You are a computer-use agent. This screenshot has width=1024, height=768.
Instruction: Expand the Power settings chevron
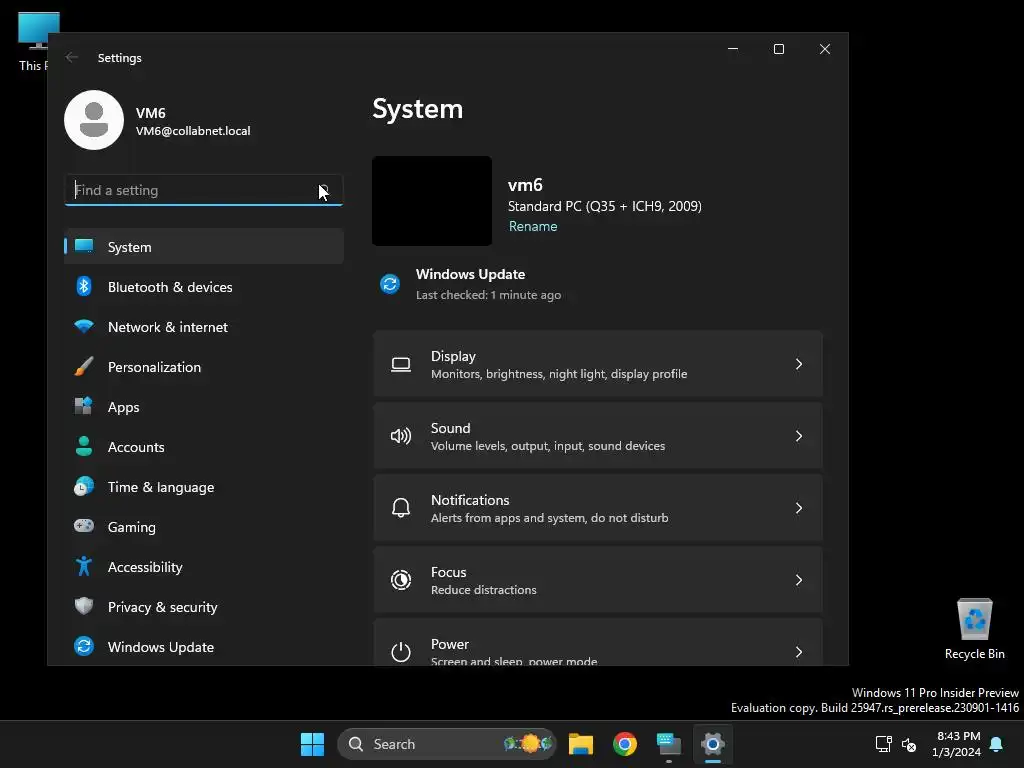tap(799, 652)
